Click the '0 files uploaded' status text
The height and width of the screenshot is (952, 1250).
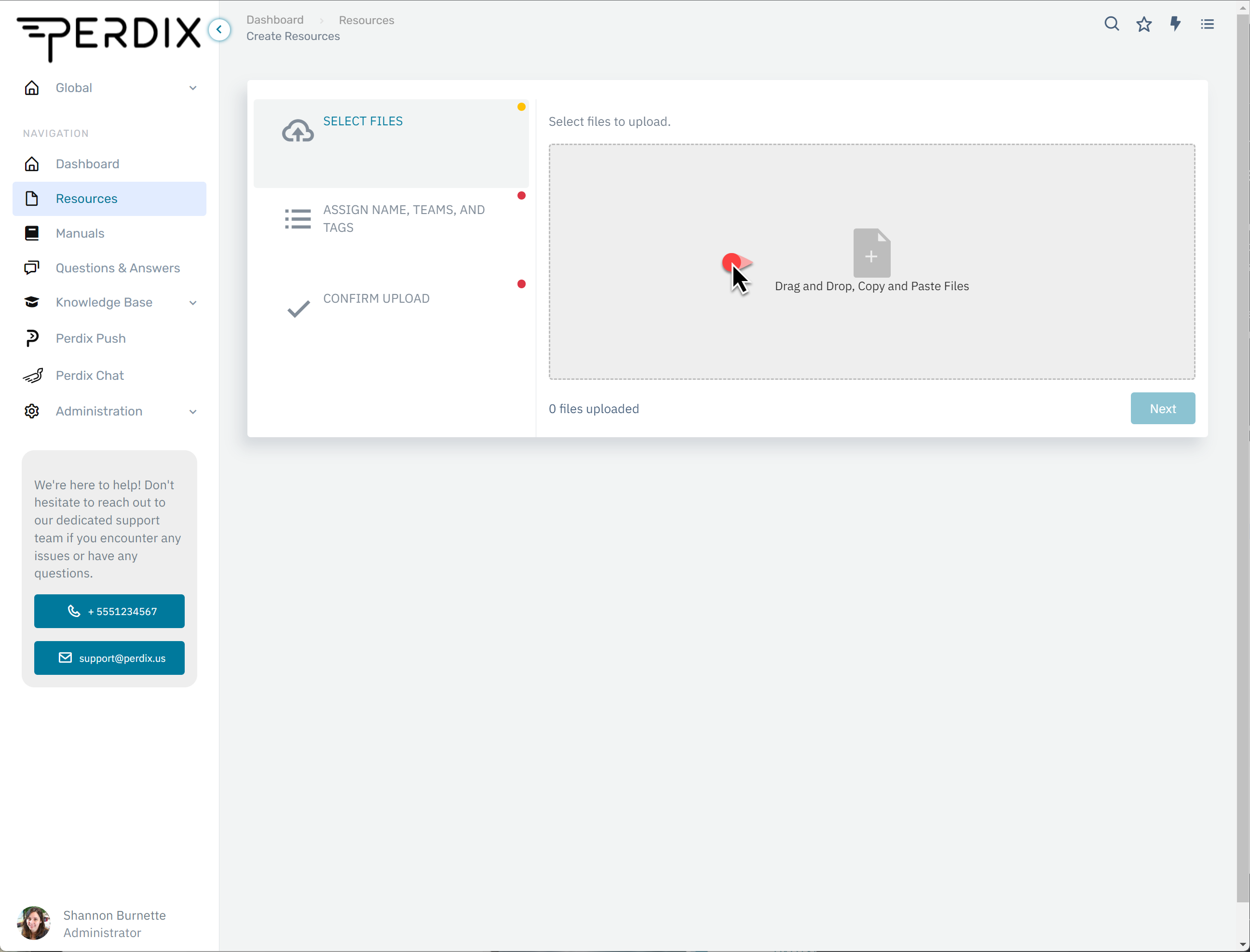tap(594, 409)
